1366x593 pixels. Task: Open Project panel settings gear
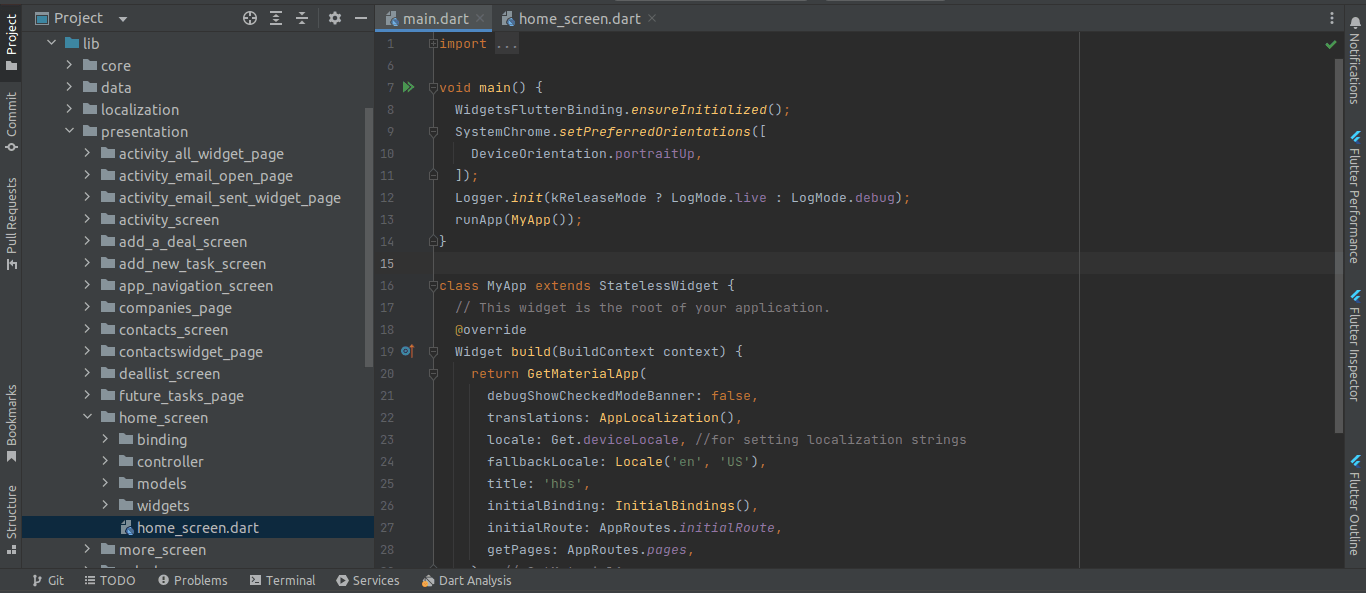335,18
